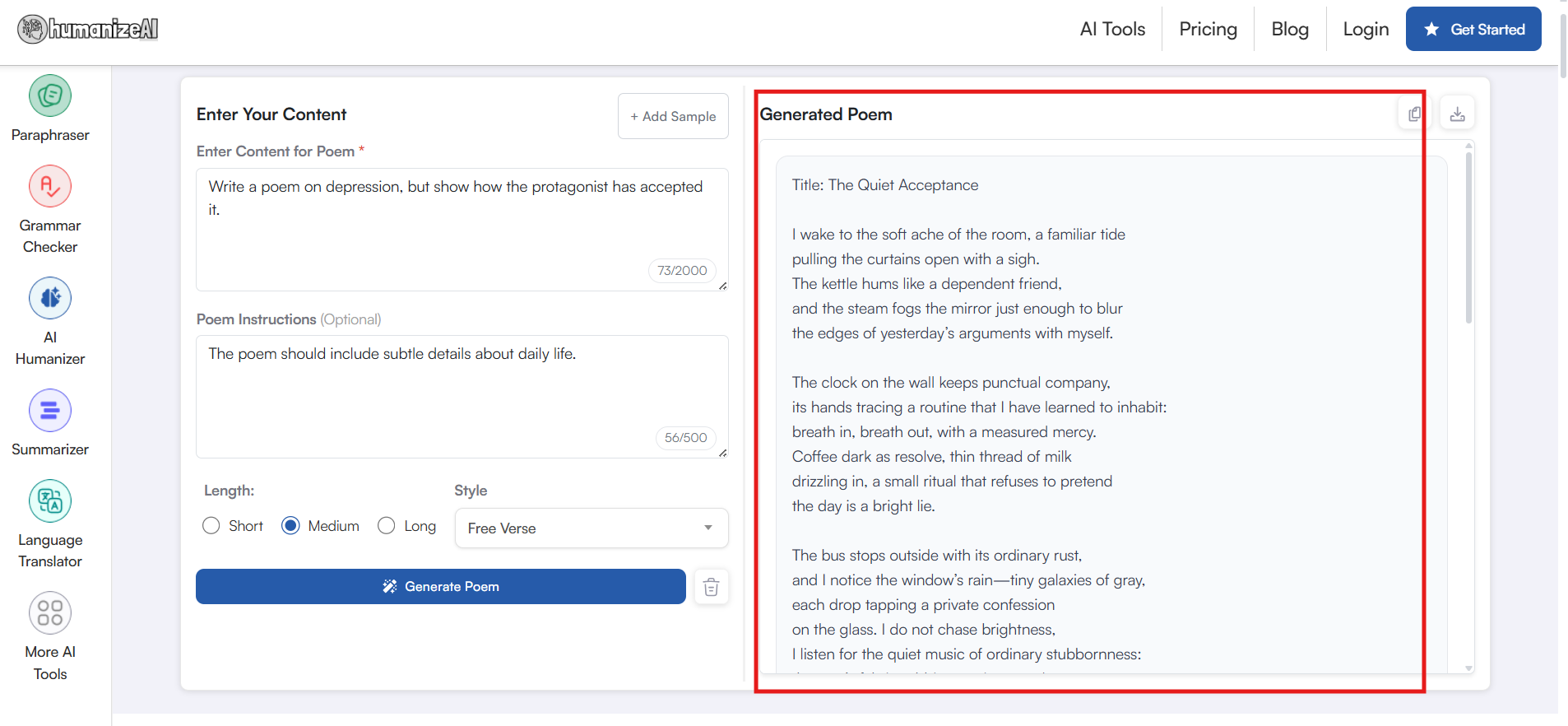
Task: Open the AI Tools navigation menu
Action: (1112, 30)
